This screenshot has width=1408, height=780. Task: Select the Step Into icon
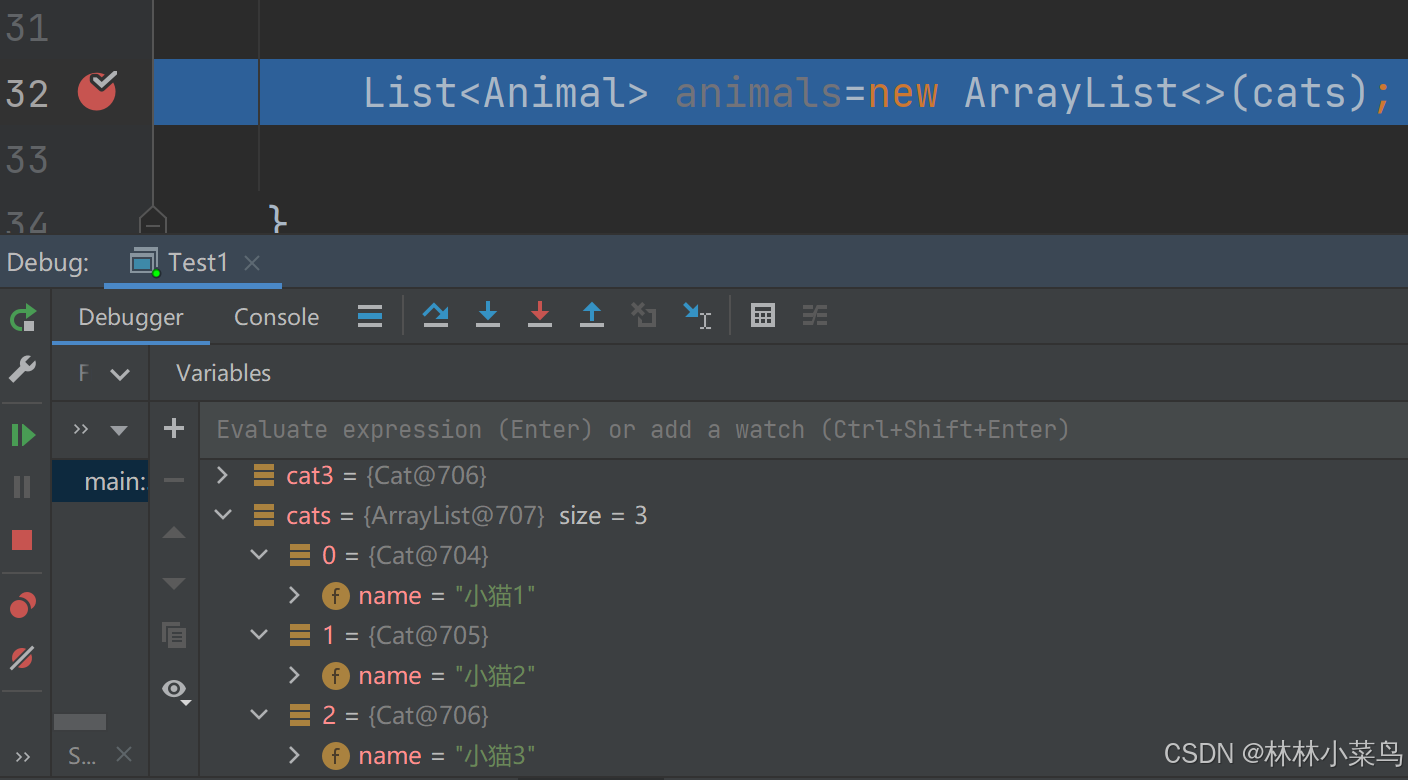click(488, 315)
